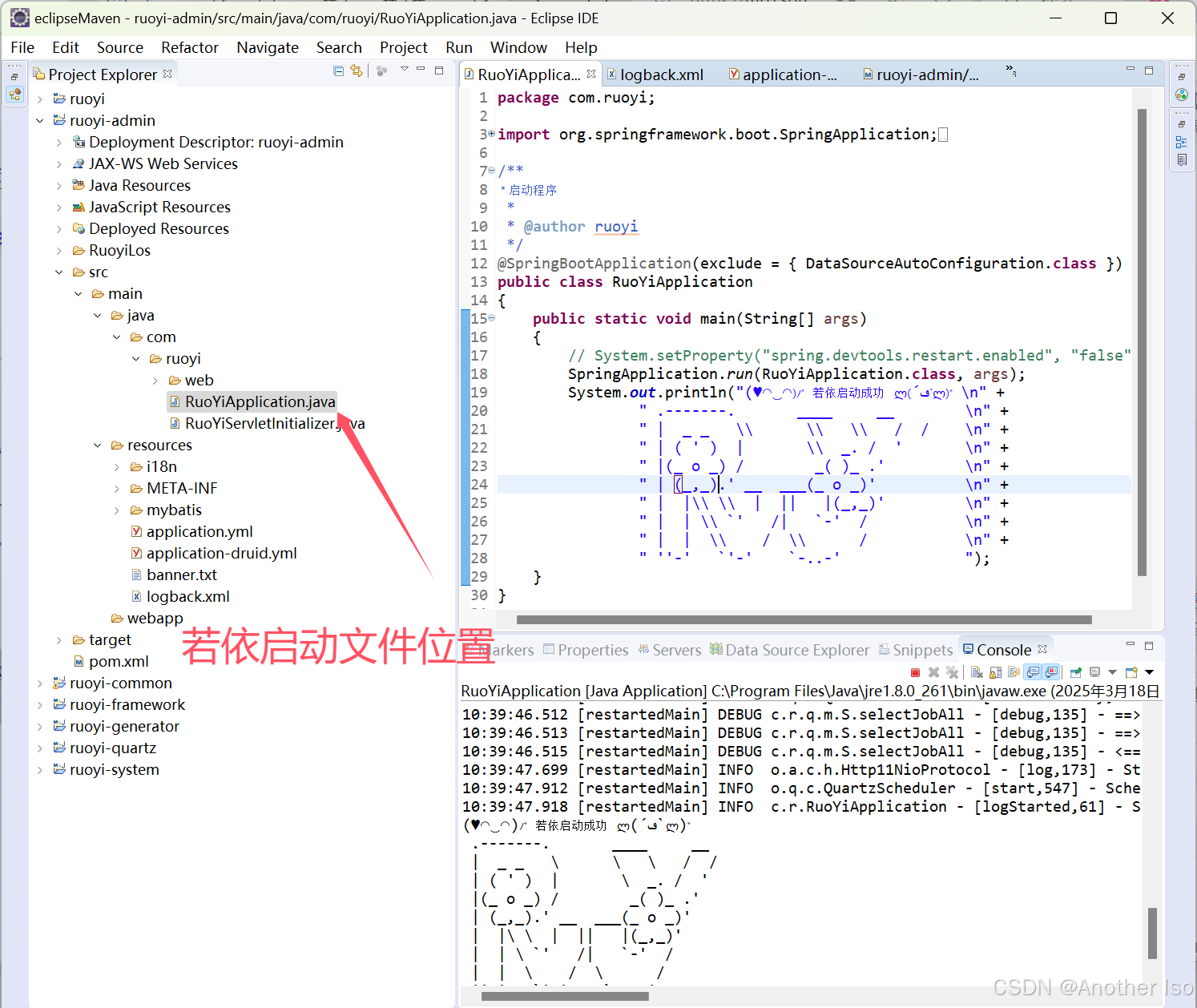The height and width of the screenshot is (1008, 1197).
Task: Click Open Console icon
Action: click(x=1132, y=672)
